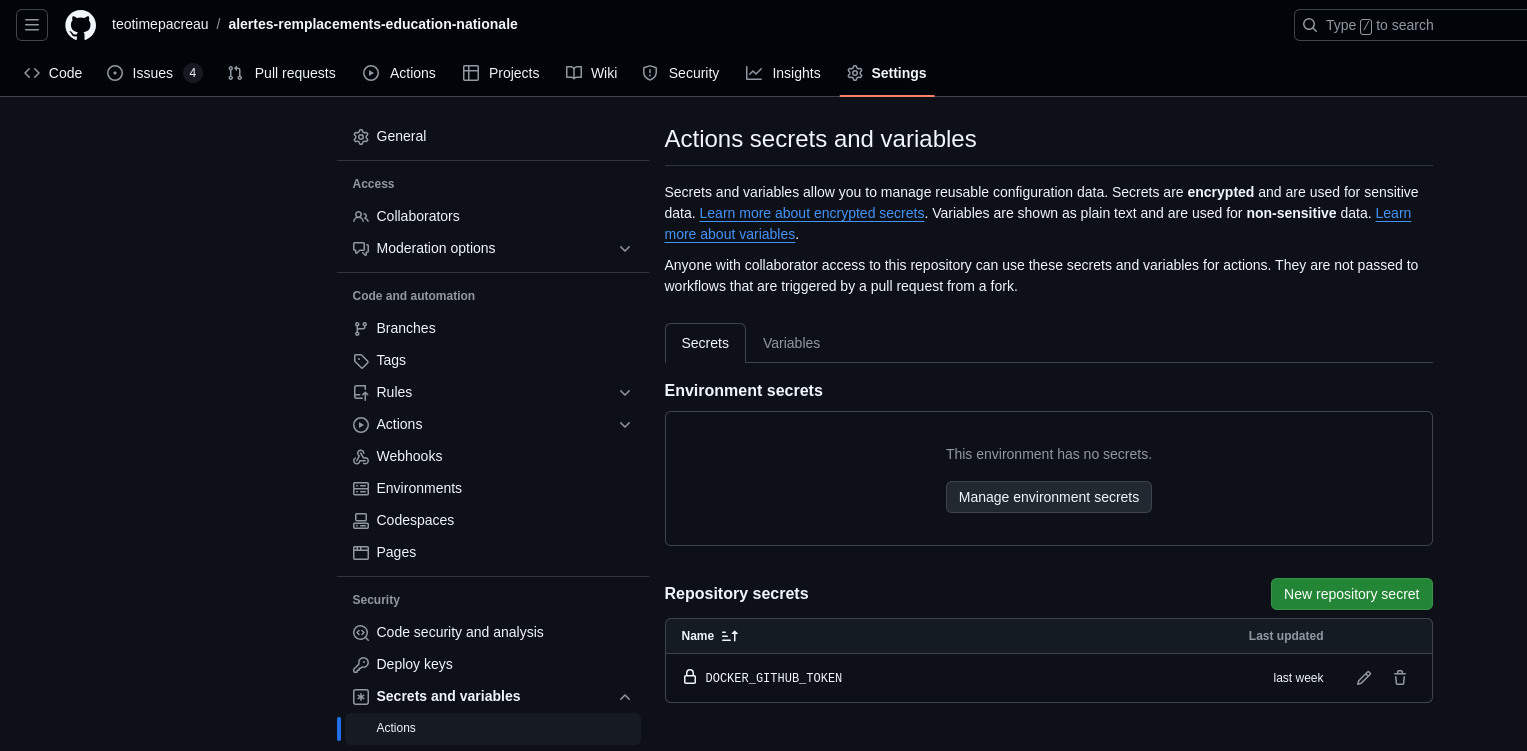Expand the sidebar Actions section chevron
Screen dimensions: 1527x751
coord(625,424)
